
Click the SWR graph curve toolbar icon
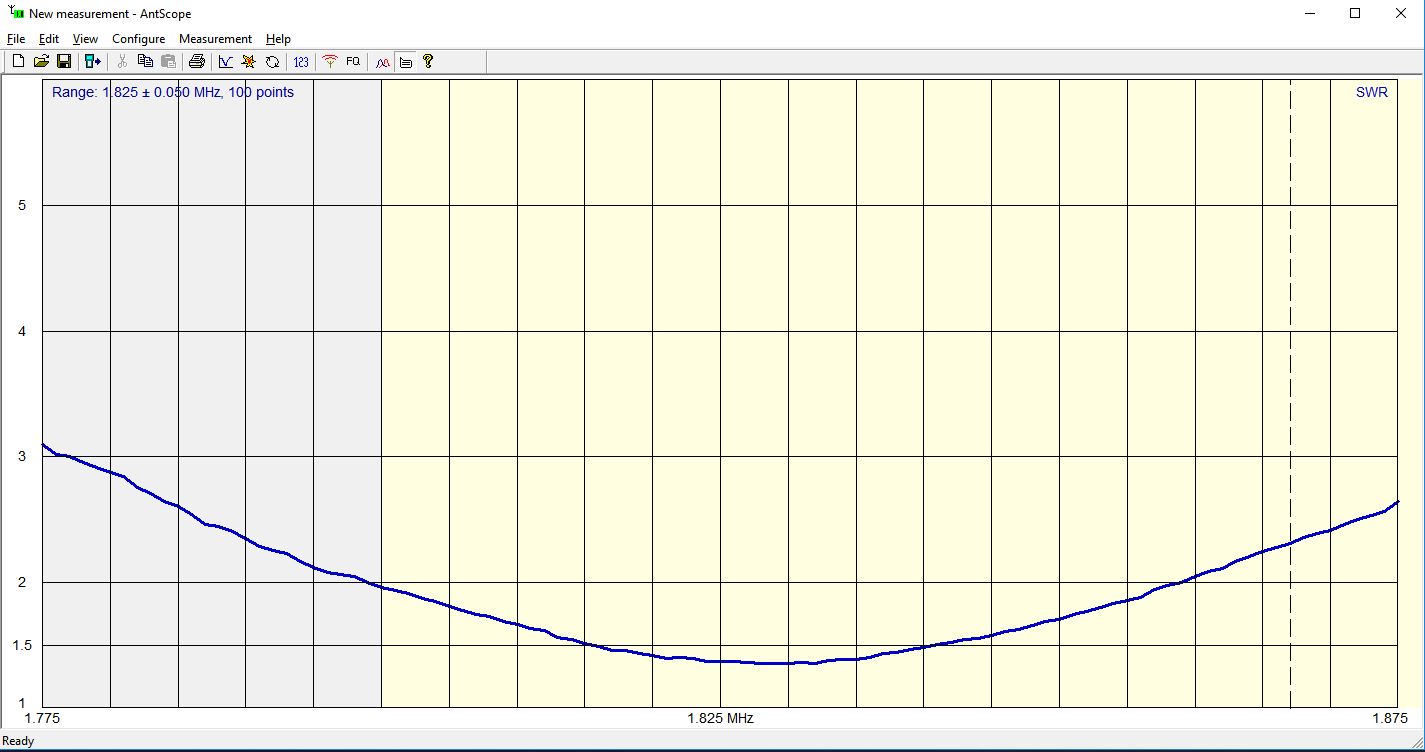226,62
